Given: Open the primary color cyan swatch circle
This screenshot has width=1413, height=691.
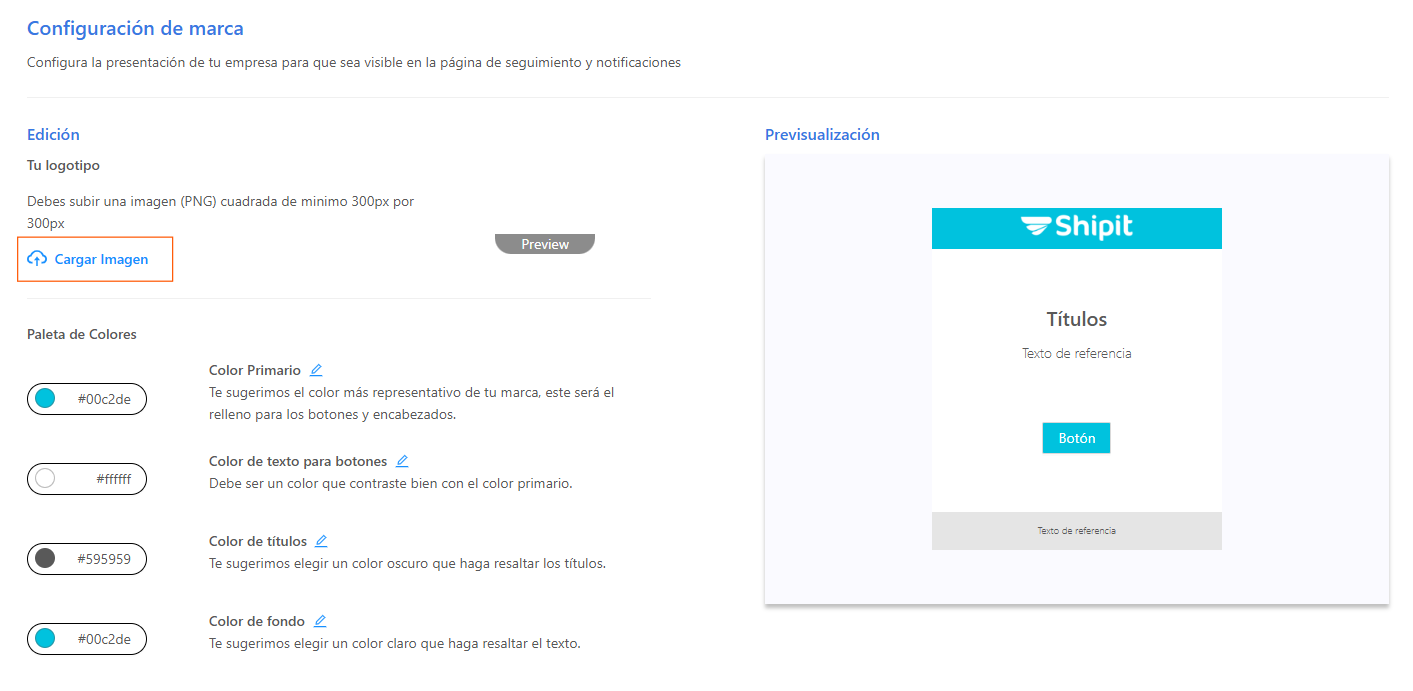Looking at the screenshot, I should point(45,399).
